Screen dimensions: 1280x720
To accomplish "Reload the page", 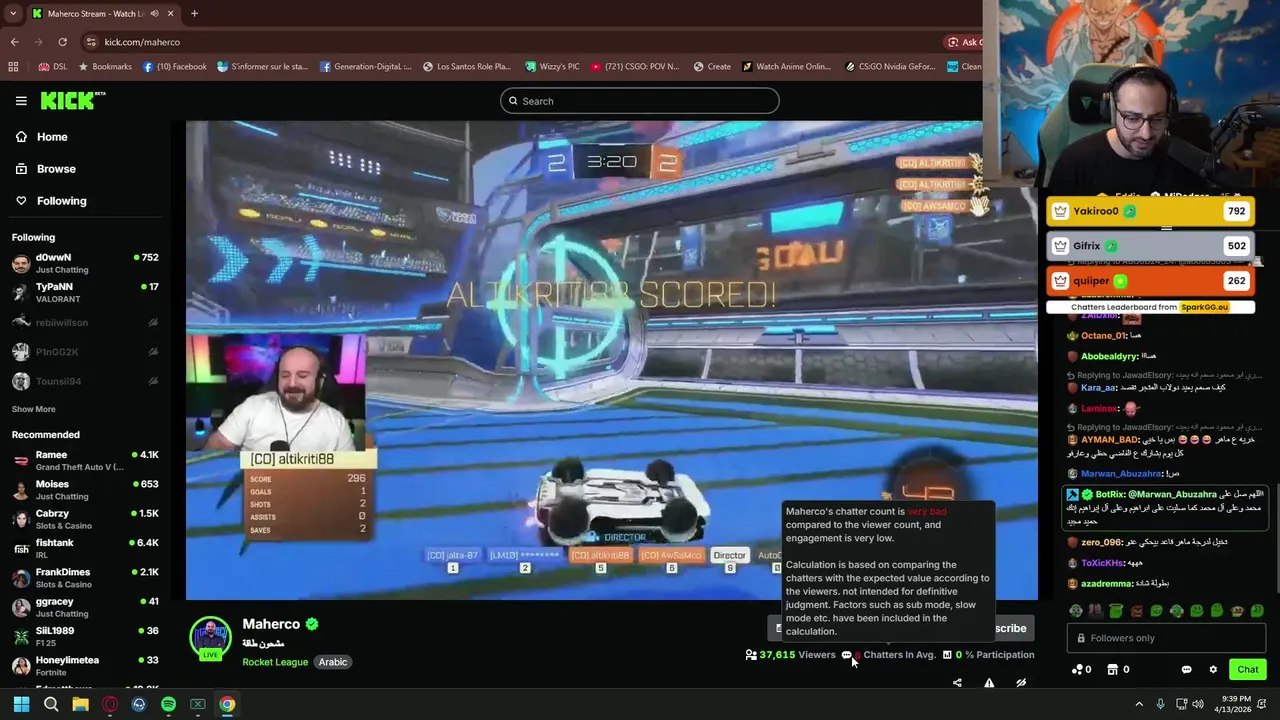I will (62, 42).
